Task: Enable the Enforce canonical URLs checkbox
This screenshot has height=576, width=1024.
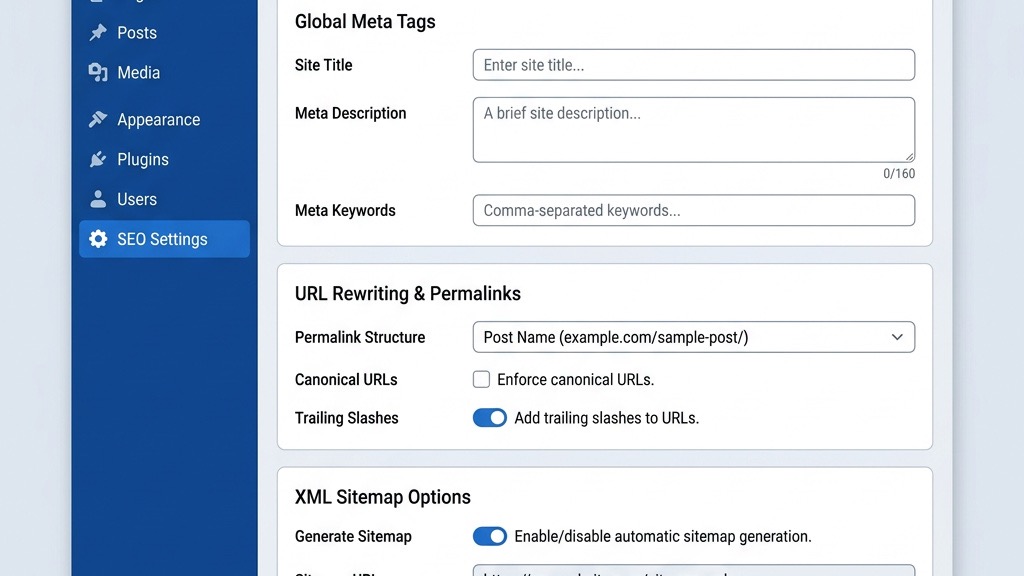Action: tap(481, 379)
